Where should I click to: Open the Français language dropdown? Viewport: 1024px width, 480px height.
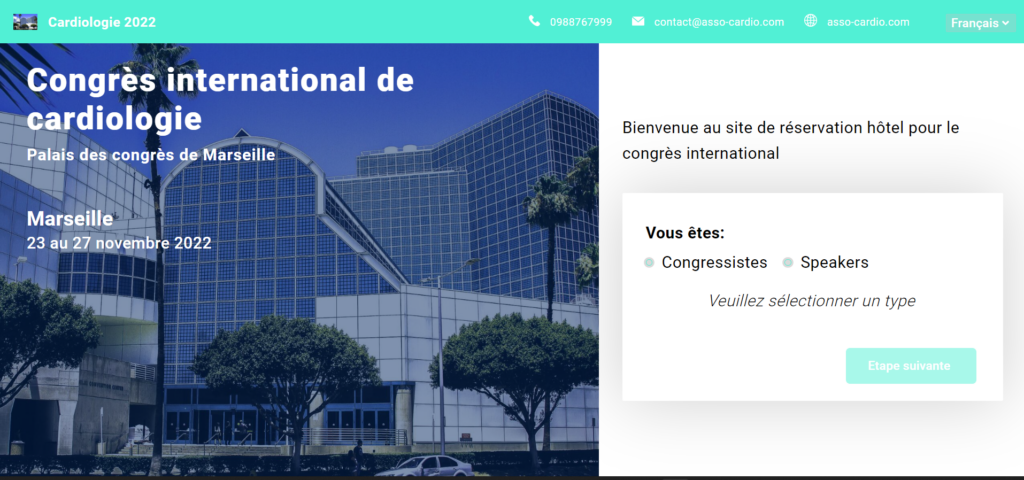point(980,23)
